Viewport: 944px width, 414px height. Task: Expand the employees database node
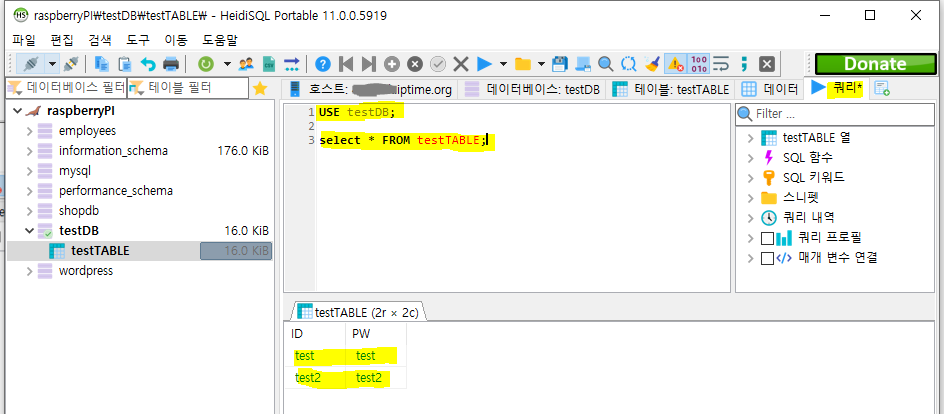[29, 131]
